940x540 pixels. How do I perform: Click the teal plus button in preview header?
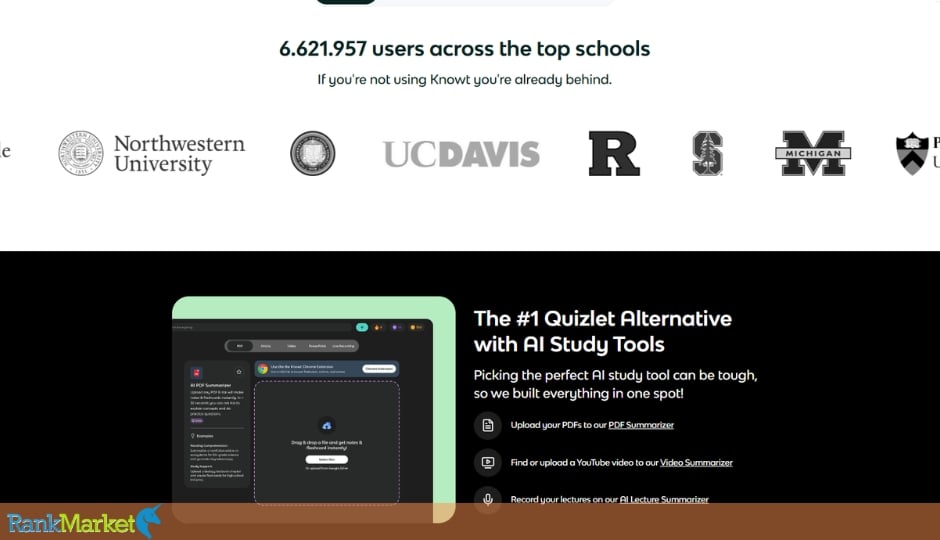361,327
